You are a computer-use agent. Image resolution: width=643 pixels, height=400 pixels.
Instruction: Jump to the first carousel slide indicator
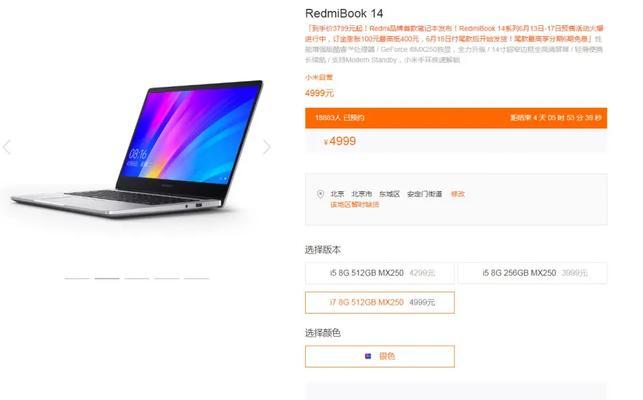click(77, 279)
